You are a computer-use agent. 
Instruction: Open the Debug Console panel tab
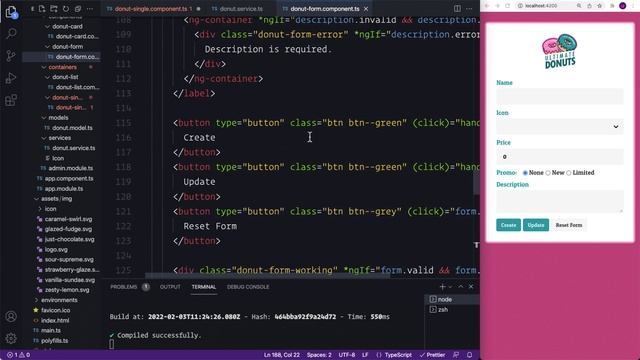[248, 287]
